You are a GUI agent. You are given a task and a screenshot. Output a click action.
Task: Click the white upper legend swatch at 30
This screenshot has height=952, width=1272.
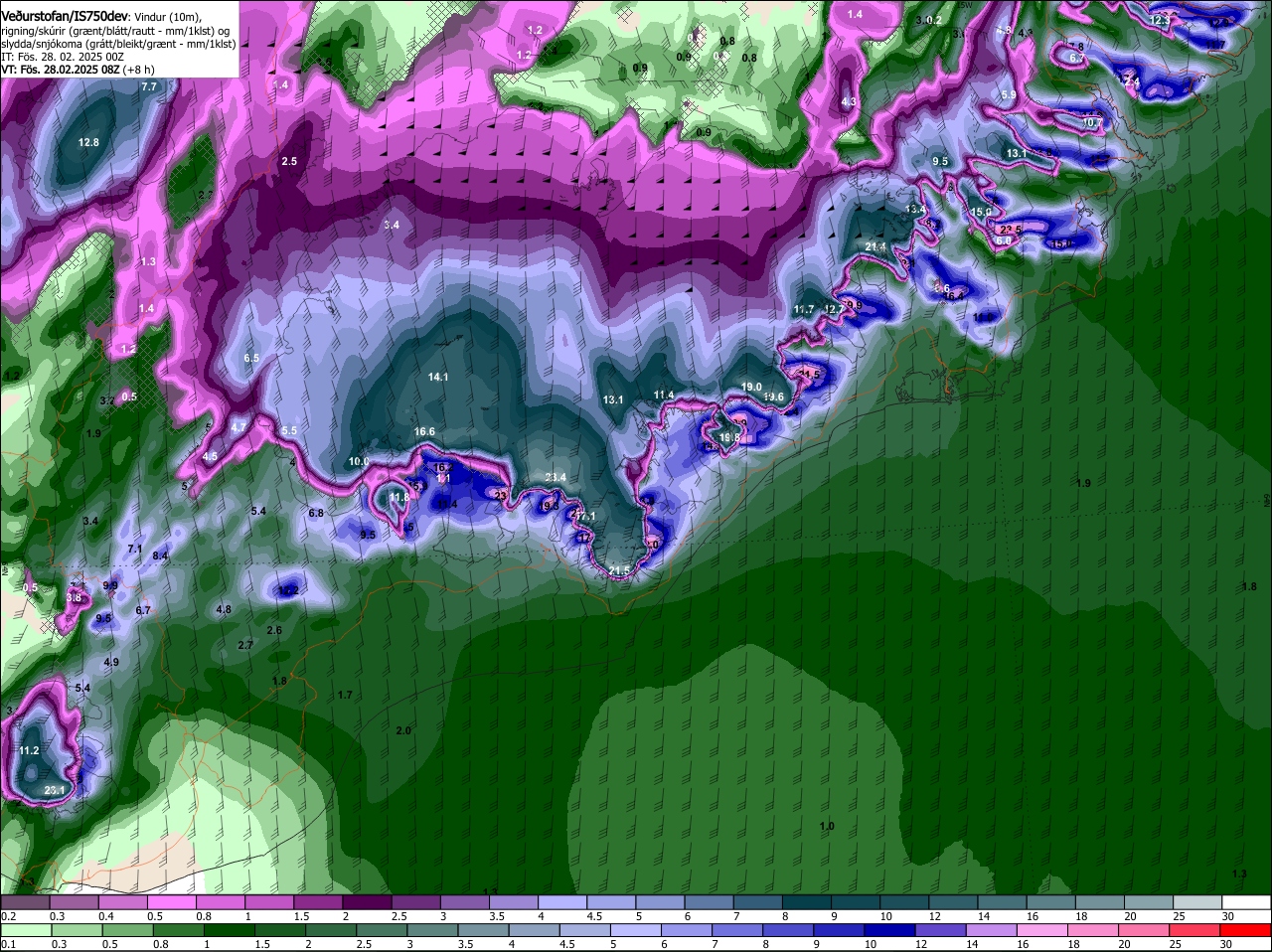(x=1245, y=902)
